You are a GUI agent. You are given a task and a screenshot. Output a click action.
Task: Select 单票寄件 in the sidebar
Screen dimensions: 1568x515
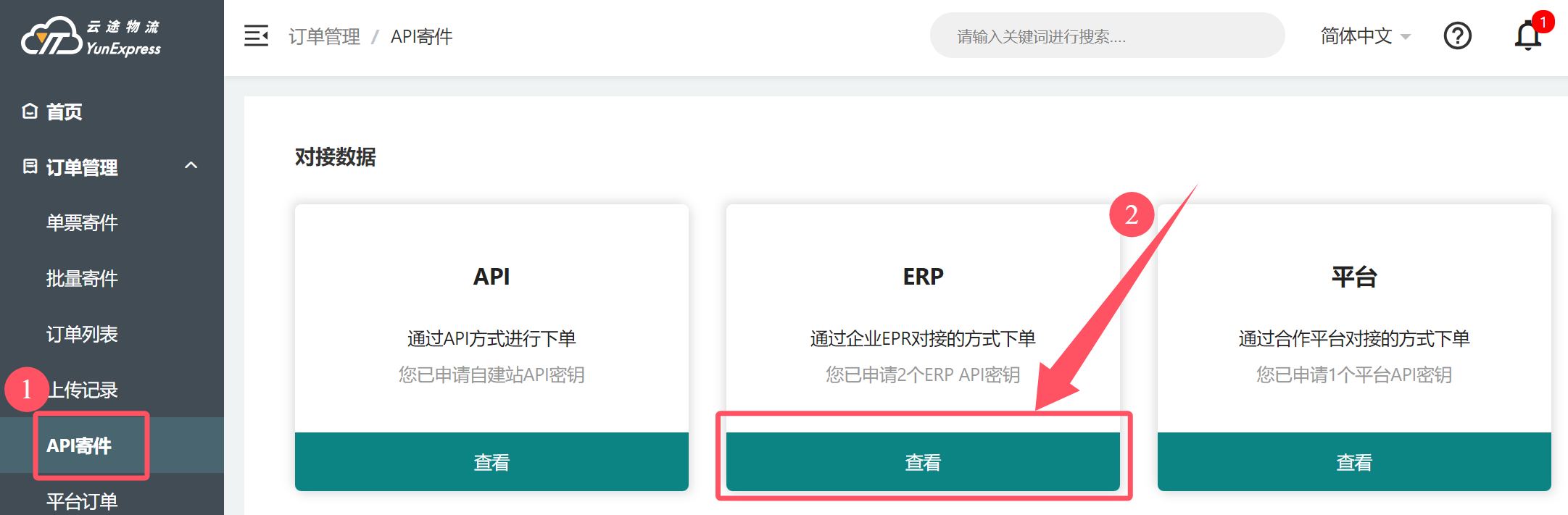click(x=82, y=222)
